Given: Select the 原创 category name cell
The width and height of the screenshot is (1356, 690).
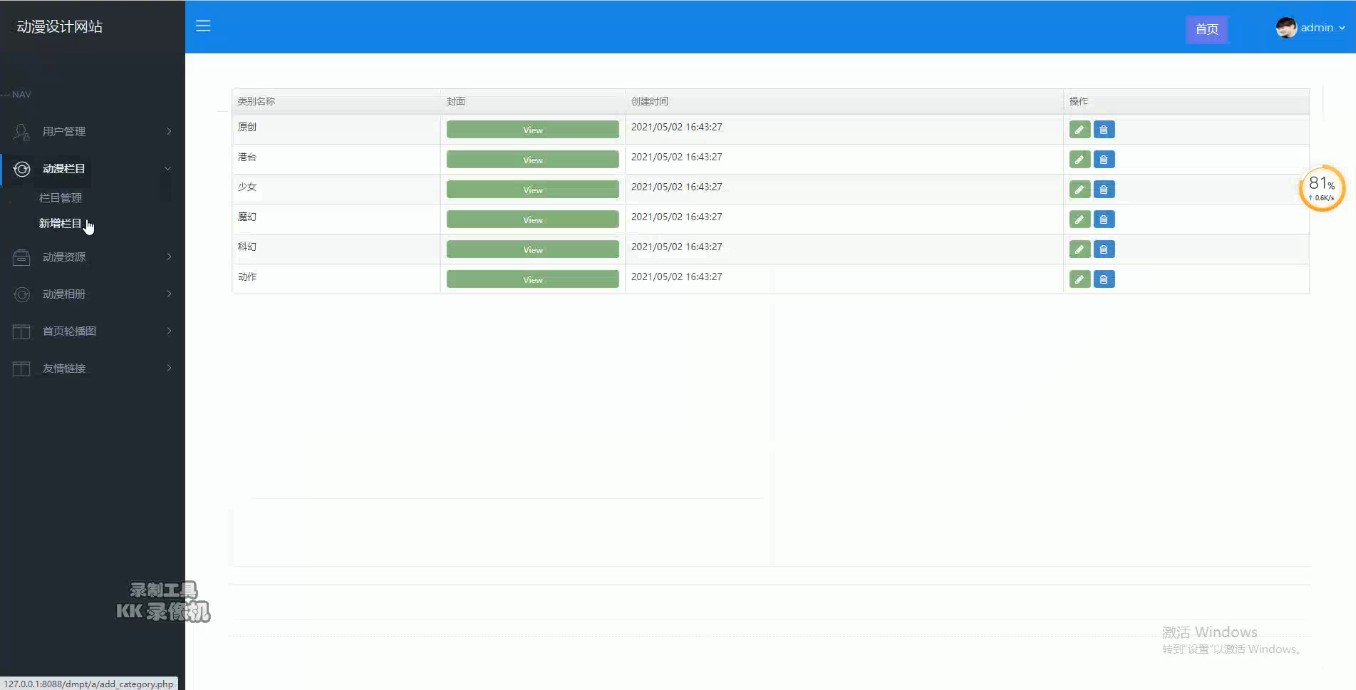Looking at the screenshot, I should tap(336, 129).
